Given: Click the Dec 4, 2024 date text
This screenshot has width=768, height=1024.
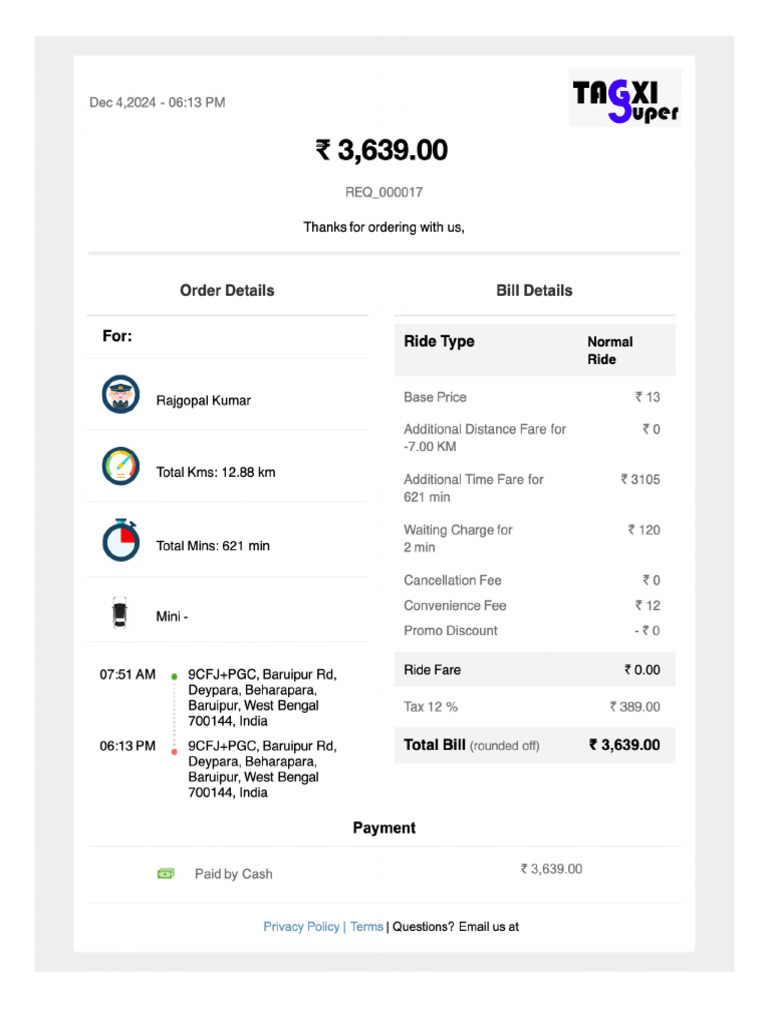Looking at the screenshot, I should (x=157, y=102).
